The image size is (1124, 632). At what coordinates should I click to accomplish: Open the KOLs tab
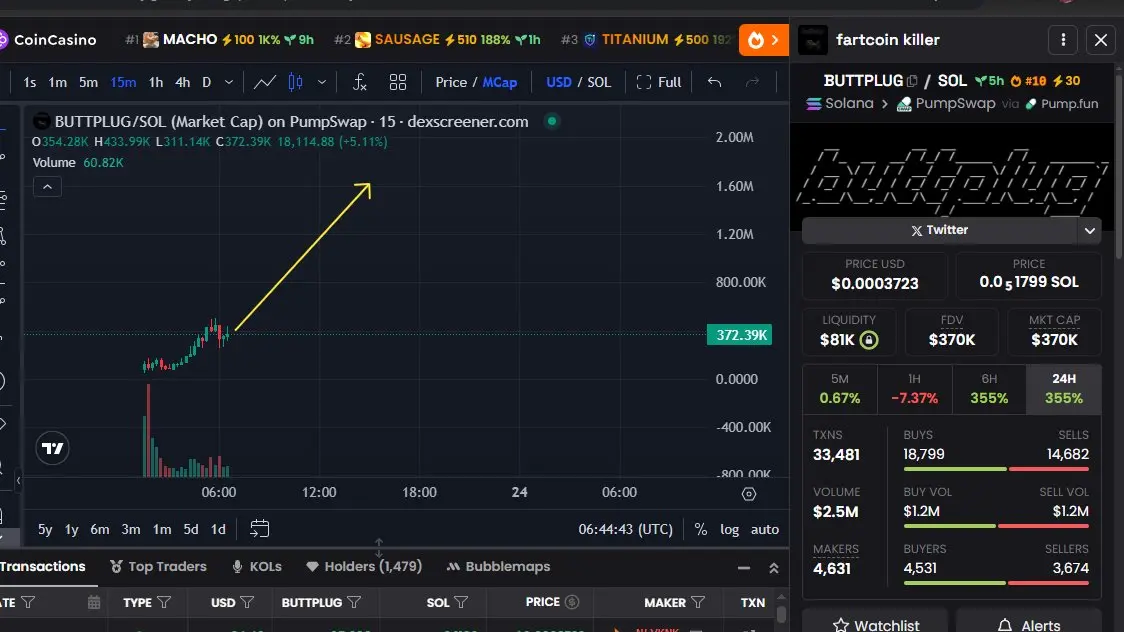pos(257,567)
